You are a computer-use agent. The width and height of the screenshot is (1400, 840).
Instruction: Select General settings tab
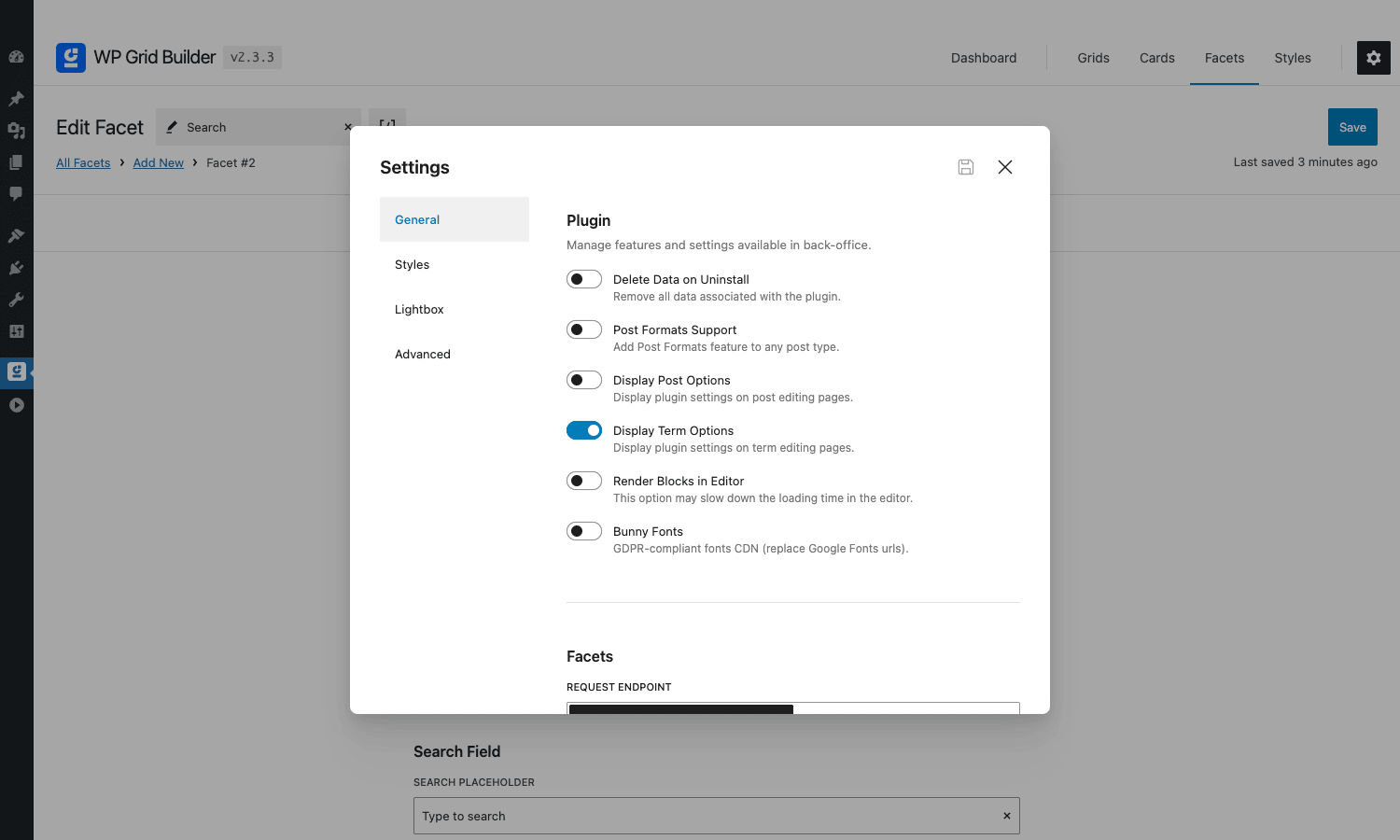pyautogui.click(x=455, y=219)
